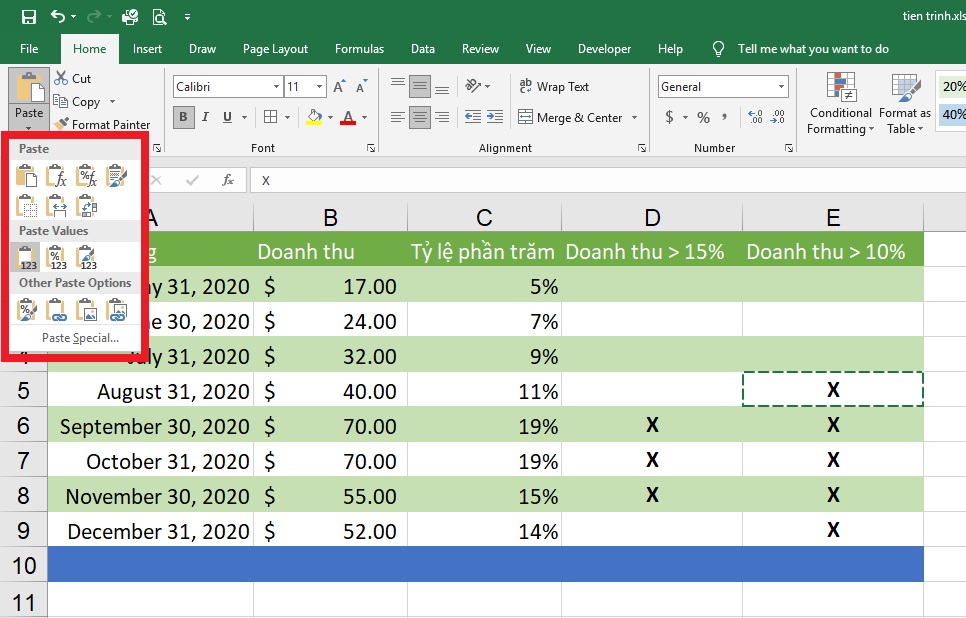Screen dimensions: 966x618
Task: Switch to the Page Layout tab
Action: [275, 49]
